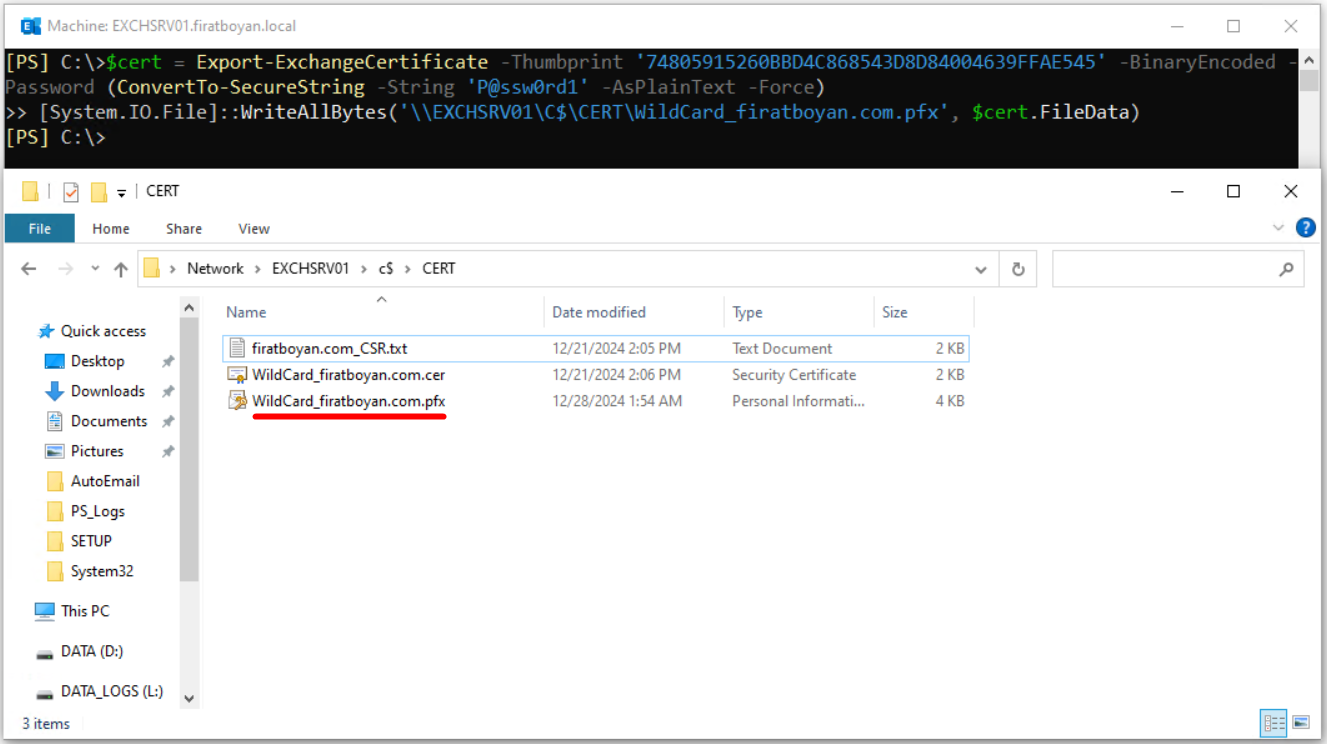This screenshot has height=744, width=1327.
Task: Go forward with the right arrow
Action: (x=65, y=269)
